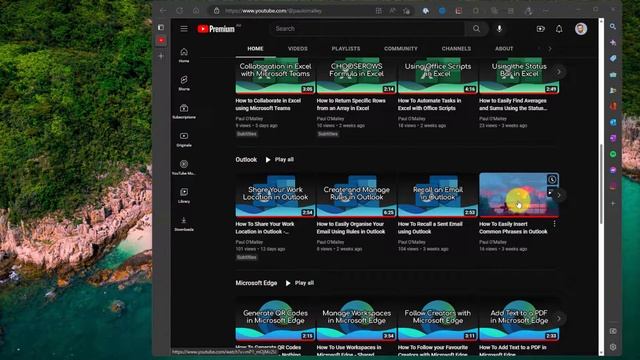Open Edge sidebar shopping tag icon

(613, 59)
